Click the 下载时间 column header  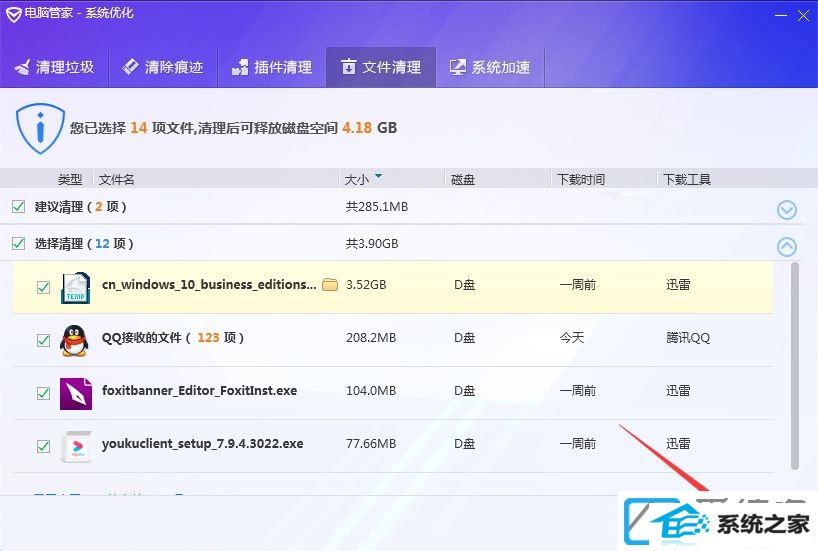point(581,179)
